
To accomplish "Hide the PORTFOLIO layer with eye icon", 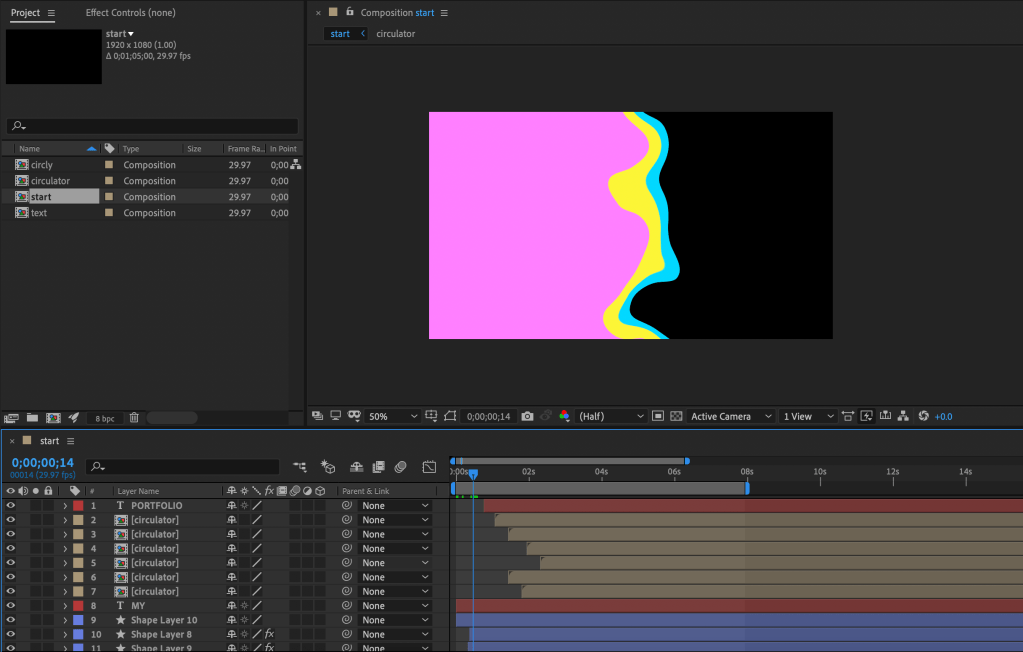I will (11, 506).
